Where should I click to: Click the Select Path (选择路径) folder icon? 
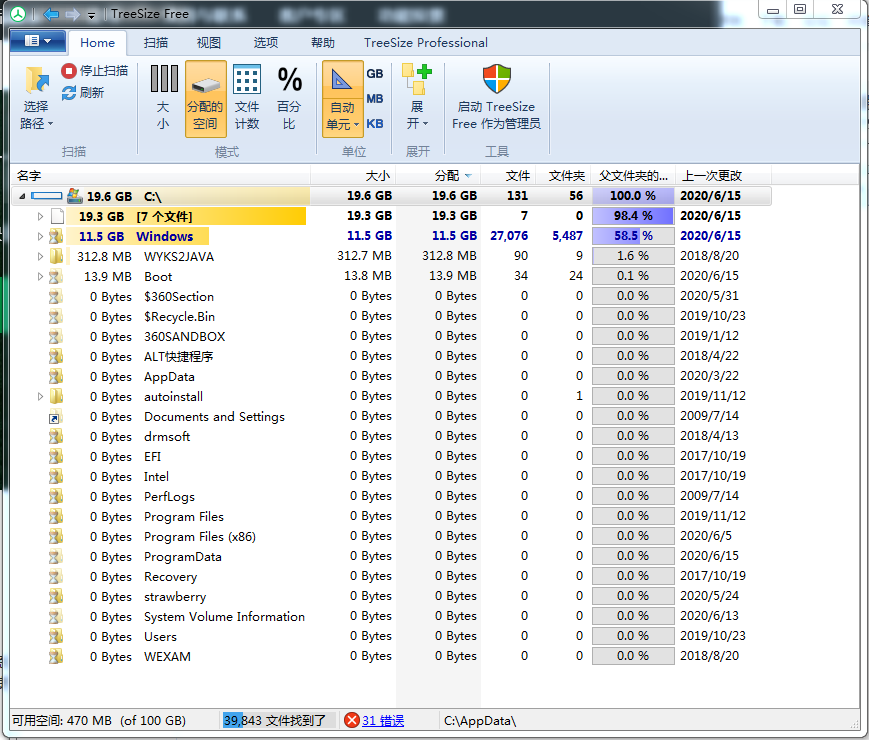[37, 81]
